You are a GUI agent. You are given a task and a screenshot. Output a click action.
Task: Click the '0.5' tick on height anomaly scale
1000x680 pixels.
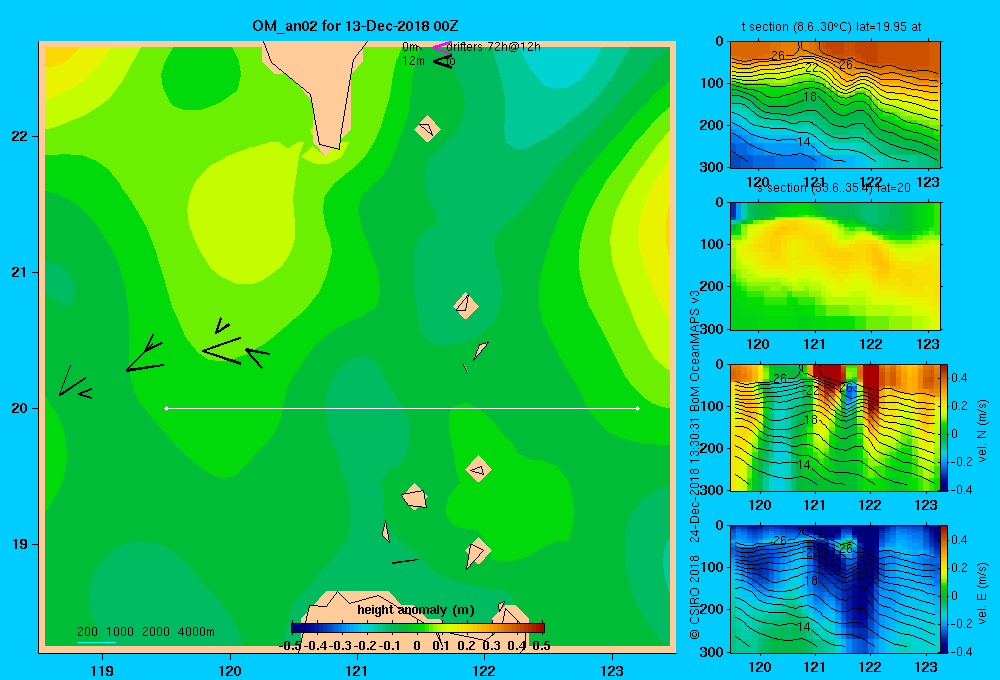tap(541, 646)
